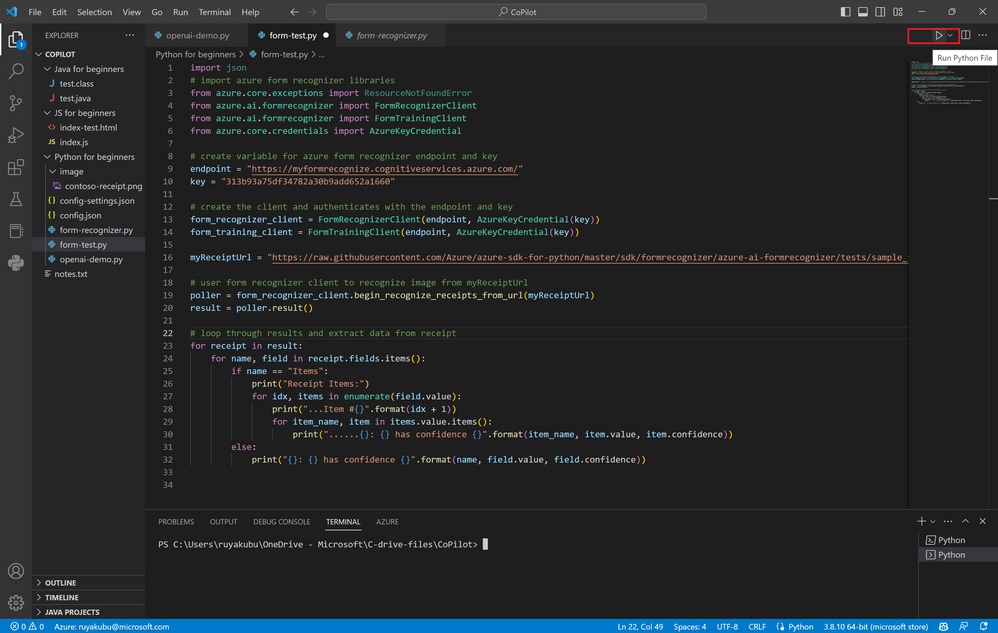Toggle the bottom panel layout button
This screenshot has width=998, height=633.
863,12
